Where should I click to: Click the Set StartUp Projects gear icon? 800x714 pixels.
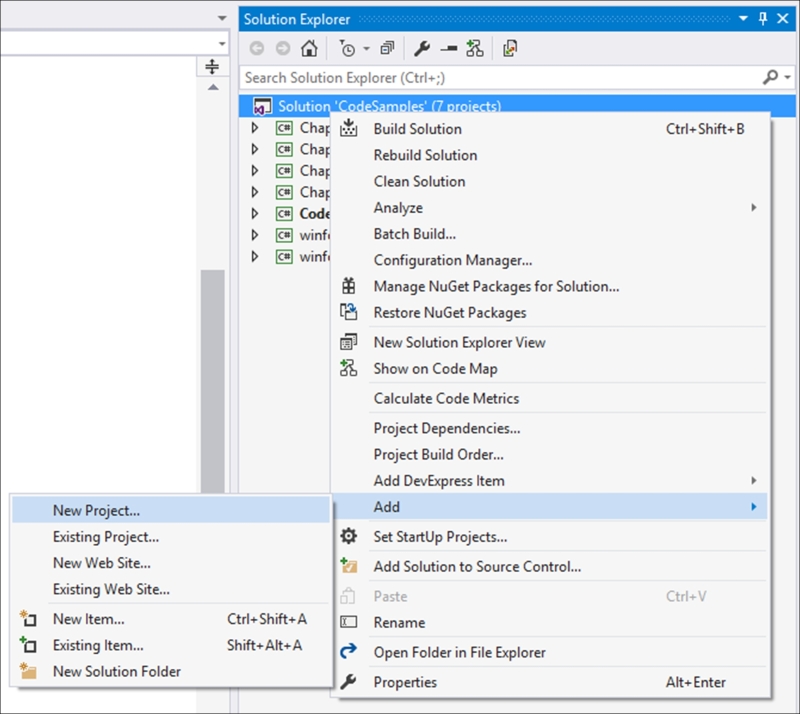point(349,536)
